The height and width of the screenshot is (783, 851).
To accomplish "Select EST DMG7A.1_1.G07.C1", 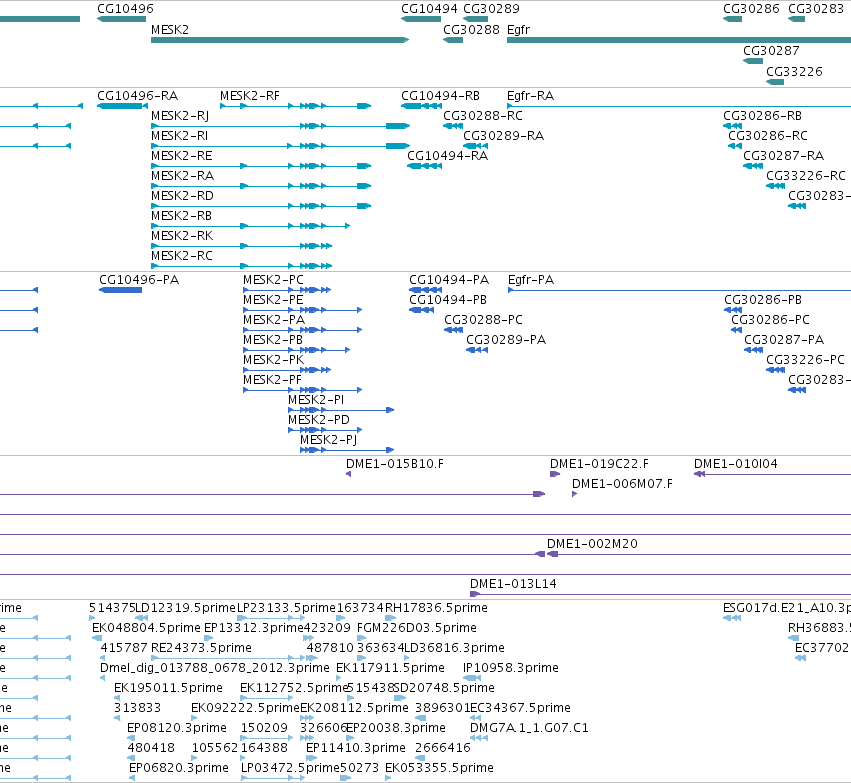I will 529,728.
